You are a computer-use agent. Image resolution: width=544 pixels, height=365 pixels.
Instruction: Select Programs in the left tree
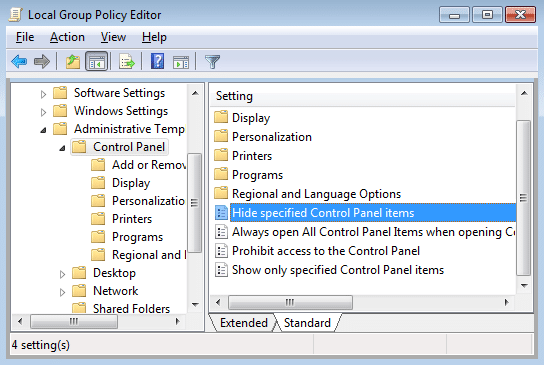point(137,237)
